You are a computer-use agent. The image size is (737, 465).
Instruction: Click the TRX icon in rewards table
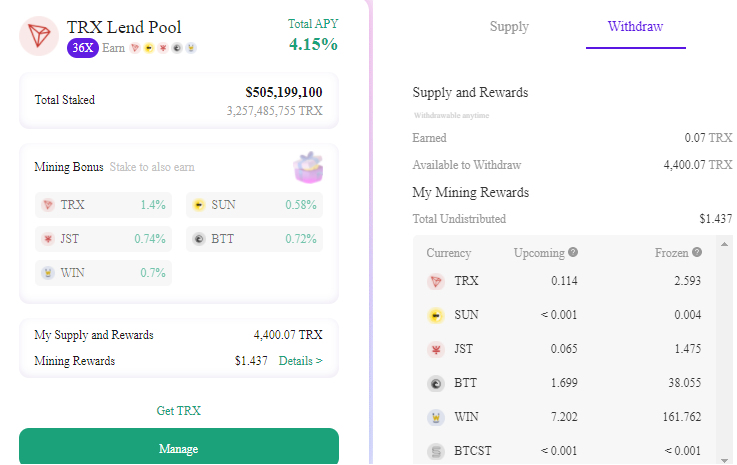pos(436,282)
